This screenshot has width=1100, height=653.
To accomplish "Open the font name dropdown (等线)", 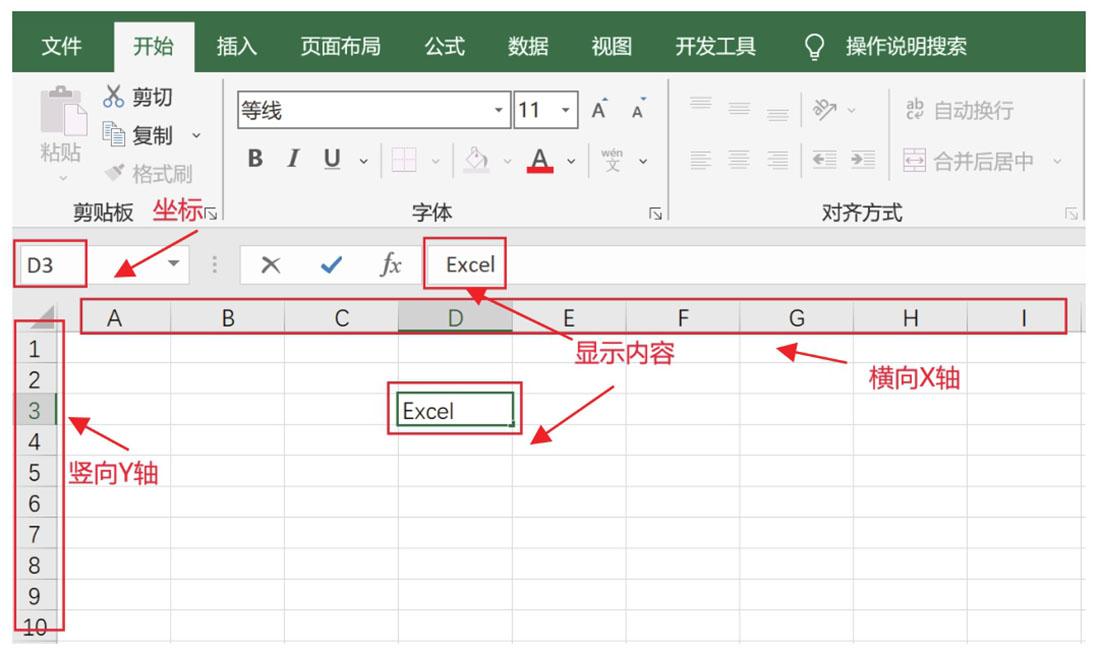I will (x=499, y=110).
